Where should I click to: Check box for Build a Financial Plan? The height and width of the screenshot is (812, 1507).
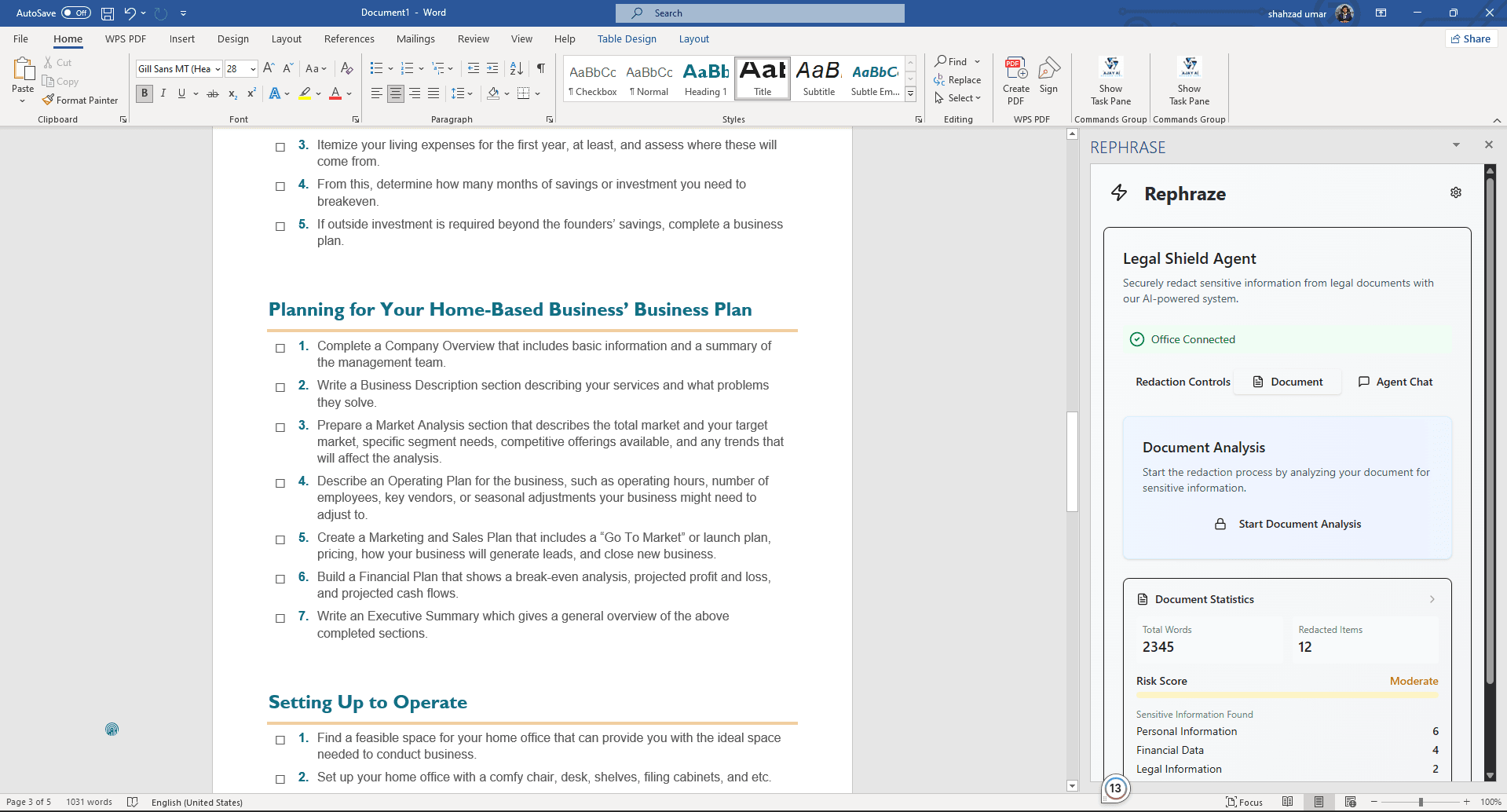click(280, 579)
